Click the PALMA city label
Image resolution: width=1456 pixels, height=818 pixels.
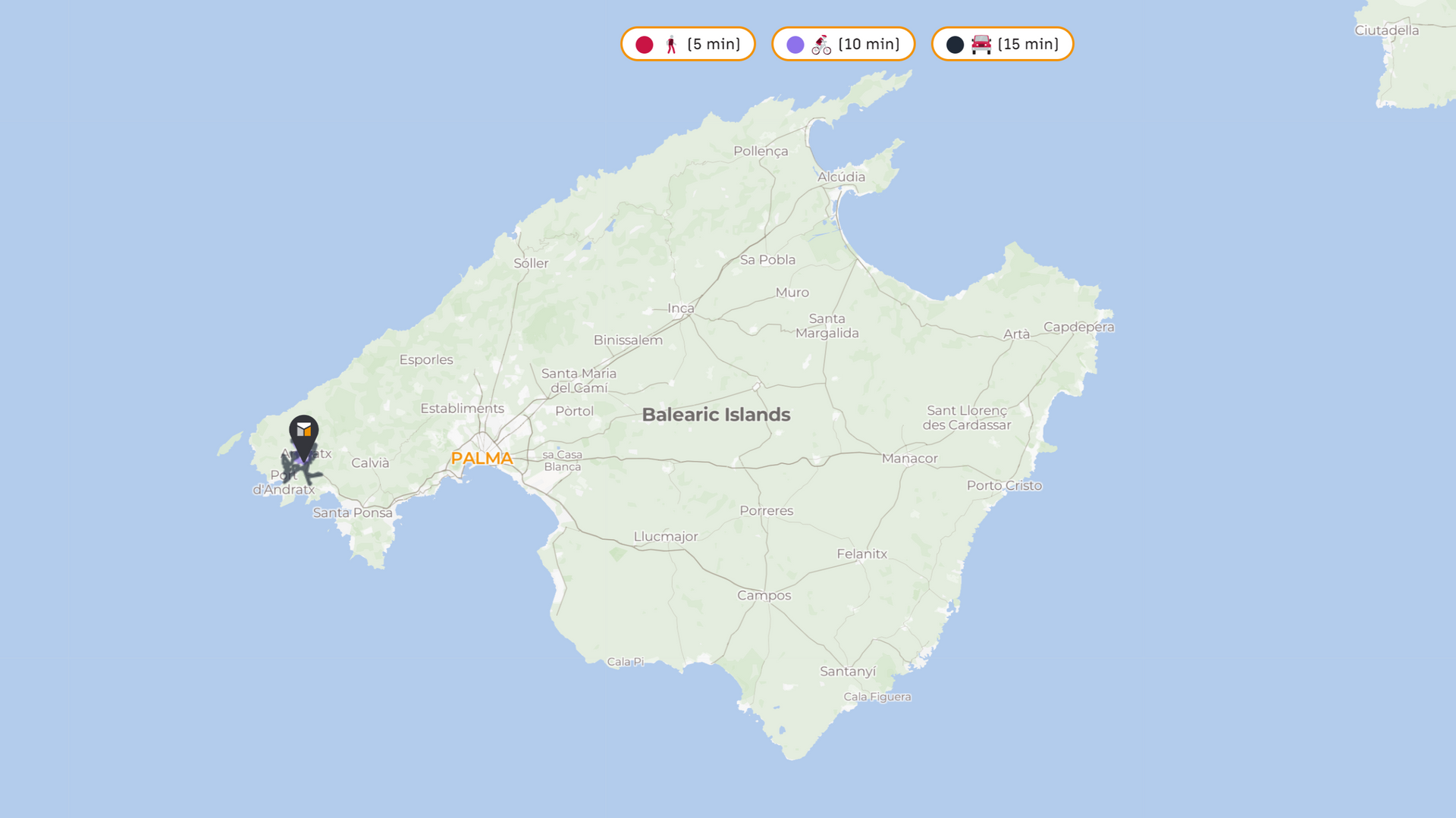pos(482,459)
